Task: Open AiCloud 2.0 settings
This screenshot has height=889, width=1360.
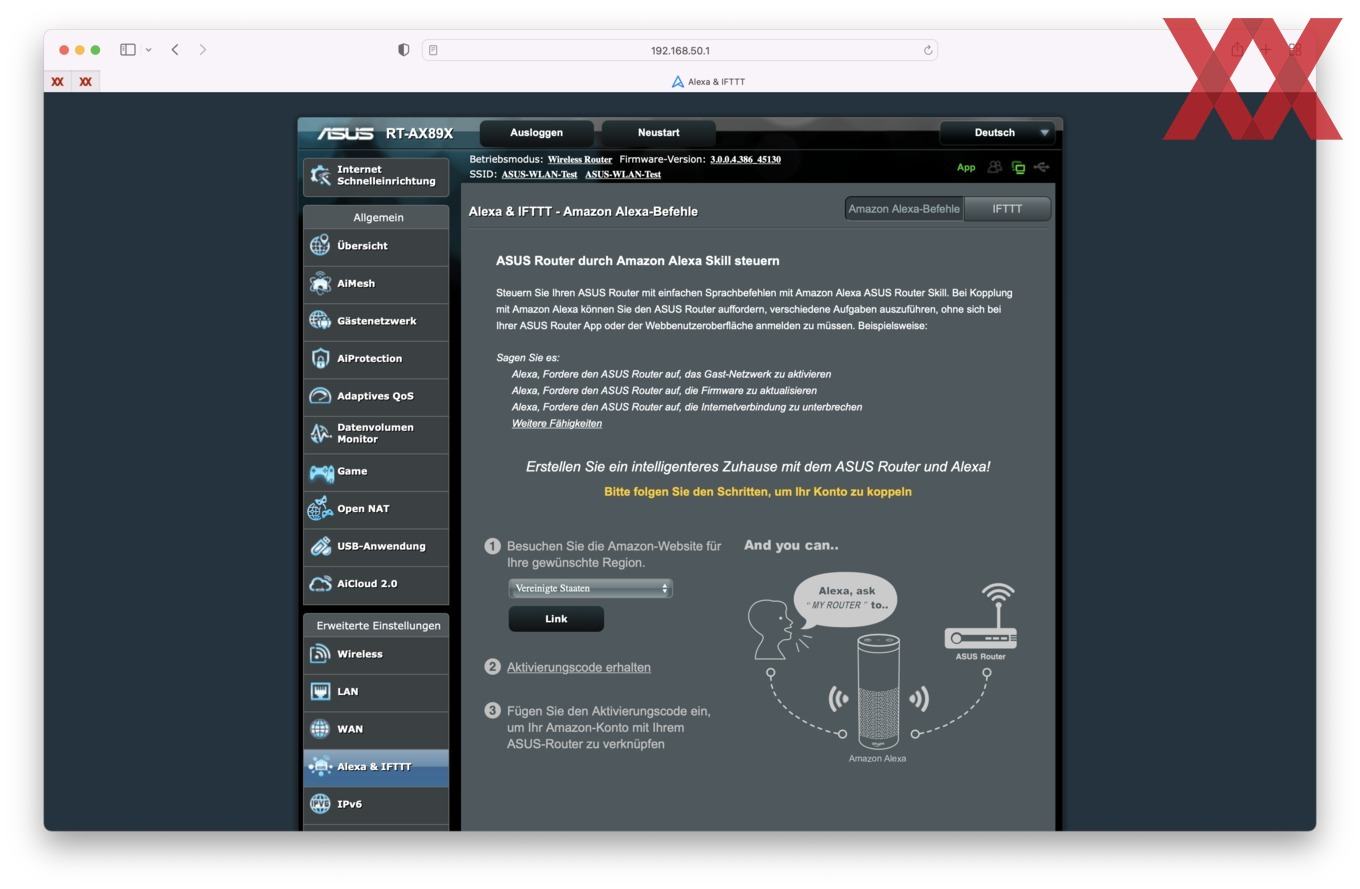Action: coord(376,584)
